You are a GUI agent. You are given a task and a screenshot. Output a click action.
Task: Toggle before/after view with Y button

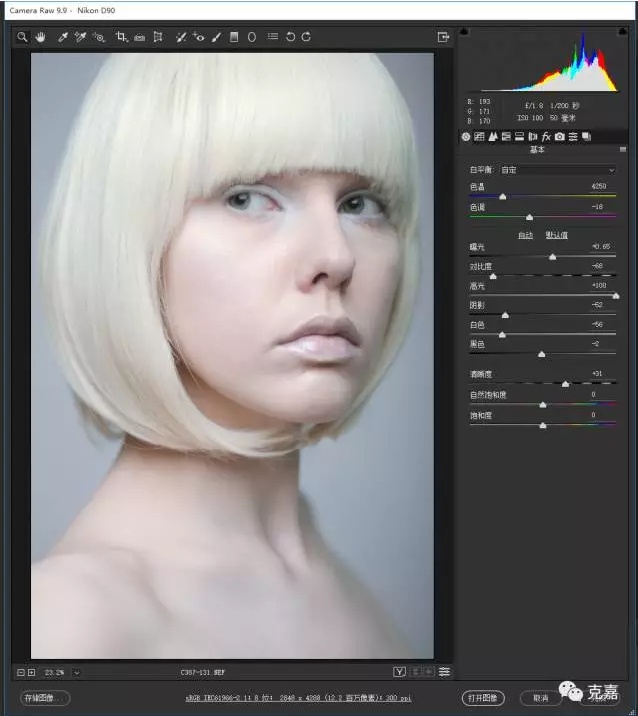[x=400, y=672]
